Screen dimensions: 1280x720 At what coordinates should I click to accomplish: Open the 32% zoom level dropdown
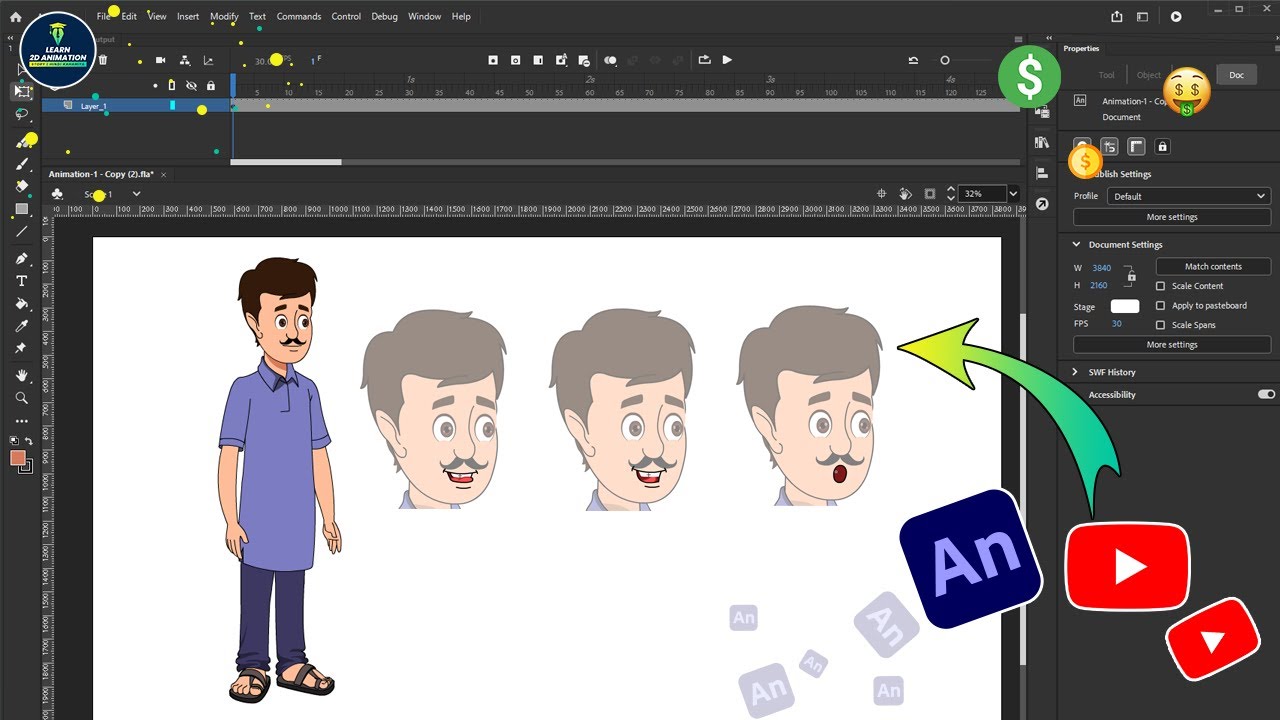tap(1013, 194)
